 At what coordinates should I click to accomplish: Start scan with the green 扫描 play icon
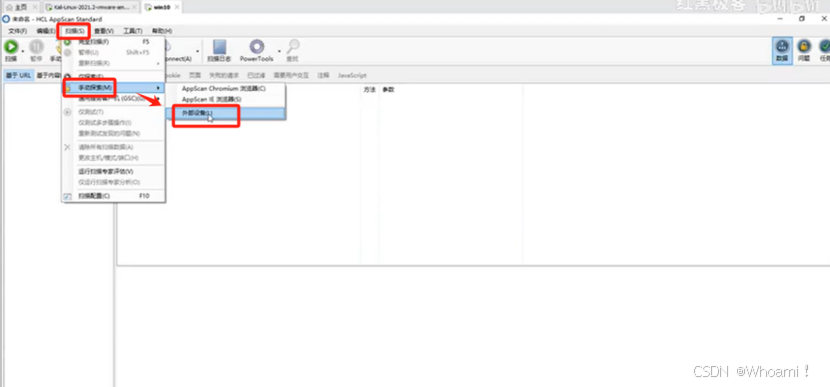tap(11, 47)
